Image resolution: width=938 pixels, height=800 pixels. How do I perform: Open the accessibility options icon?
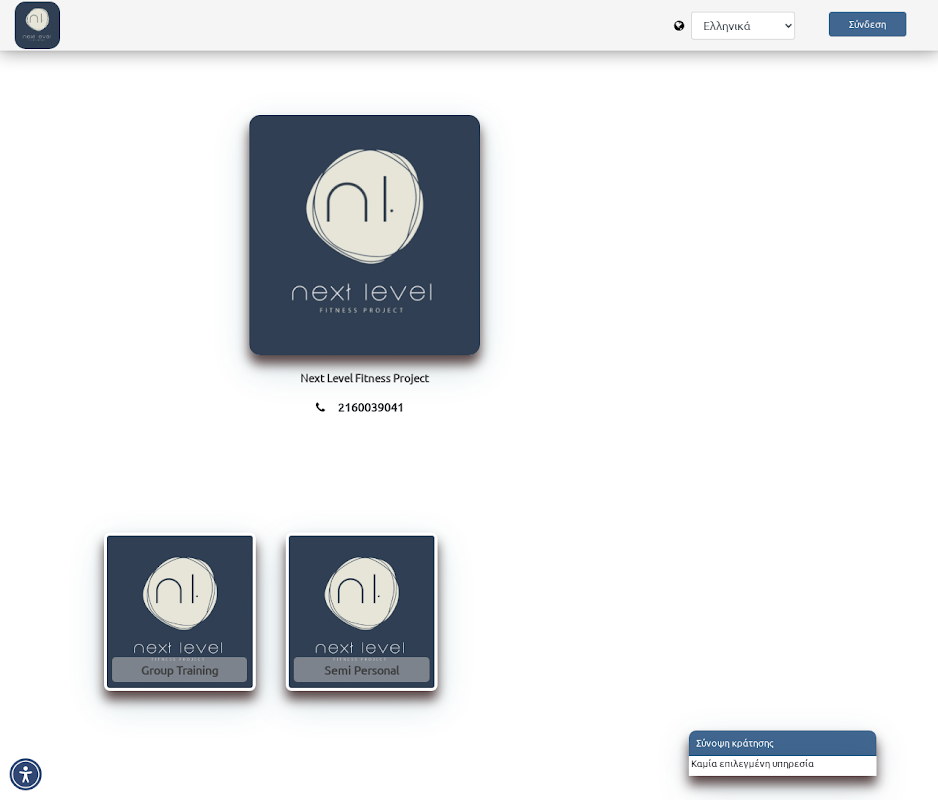pyautogui.click(x=26, y=774)
